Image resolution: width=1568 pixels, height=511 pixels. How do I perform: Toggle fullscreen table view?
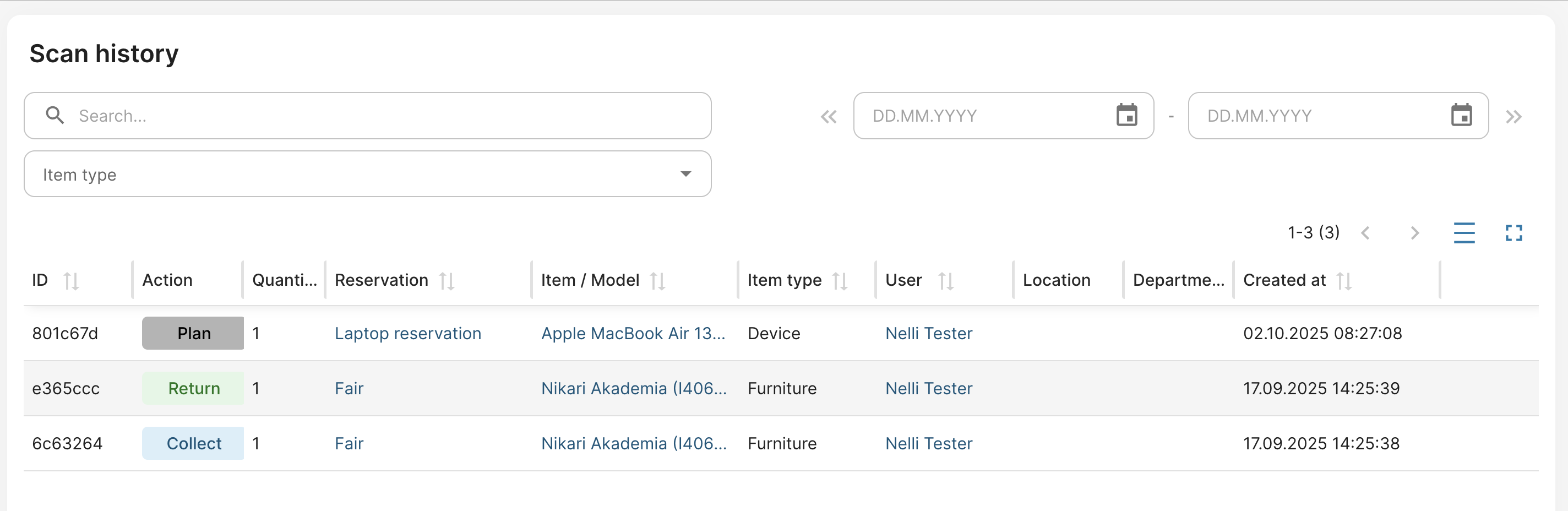pyautogui.click(x=1514, y=233)
